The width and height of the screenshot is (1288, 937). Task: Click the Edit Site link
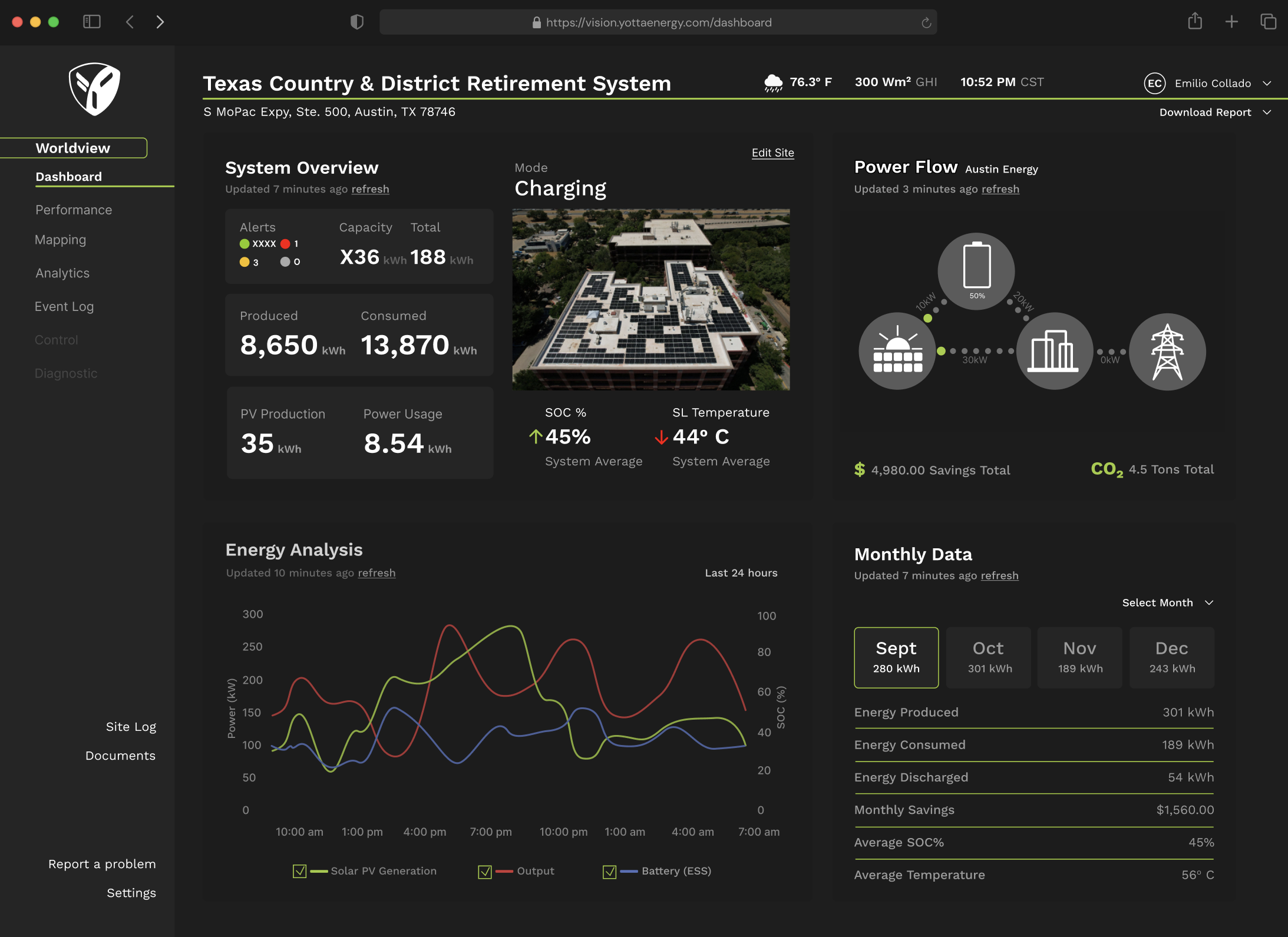click(772, 153)
